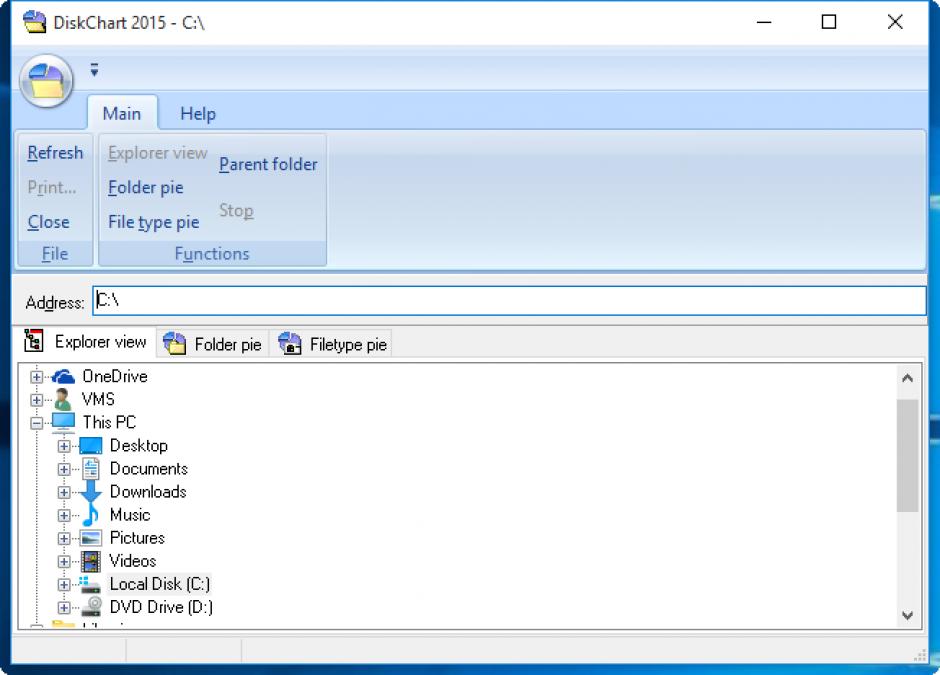Click the Folder pie tab icon
940x675 pixels.
[174, 343]
